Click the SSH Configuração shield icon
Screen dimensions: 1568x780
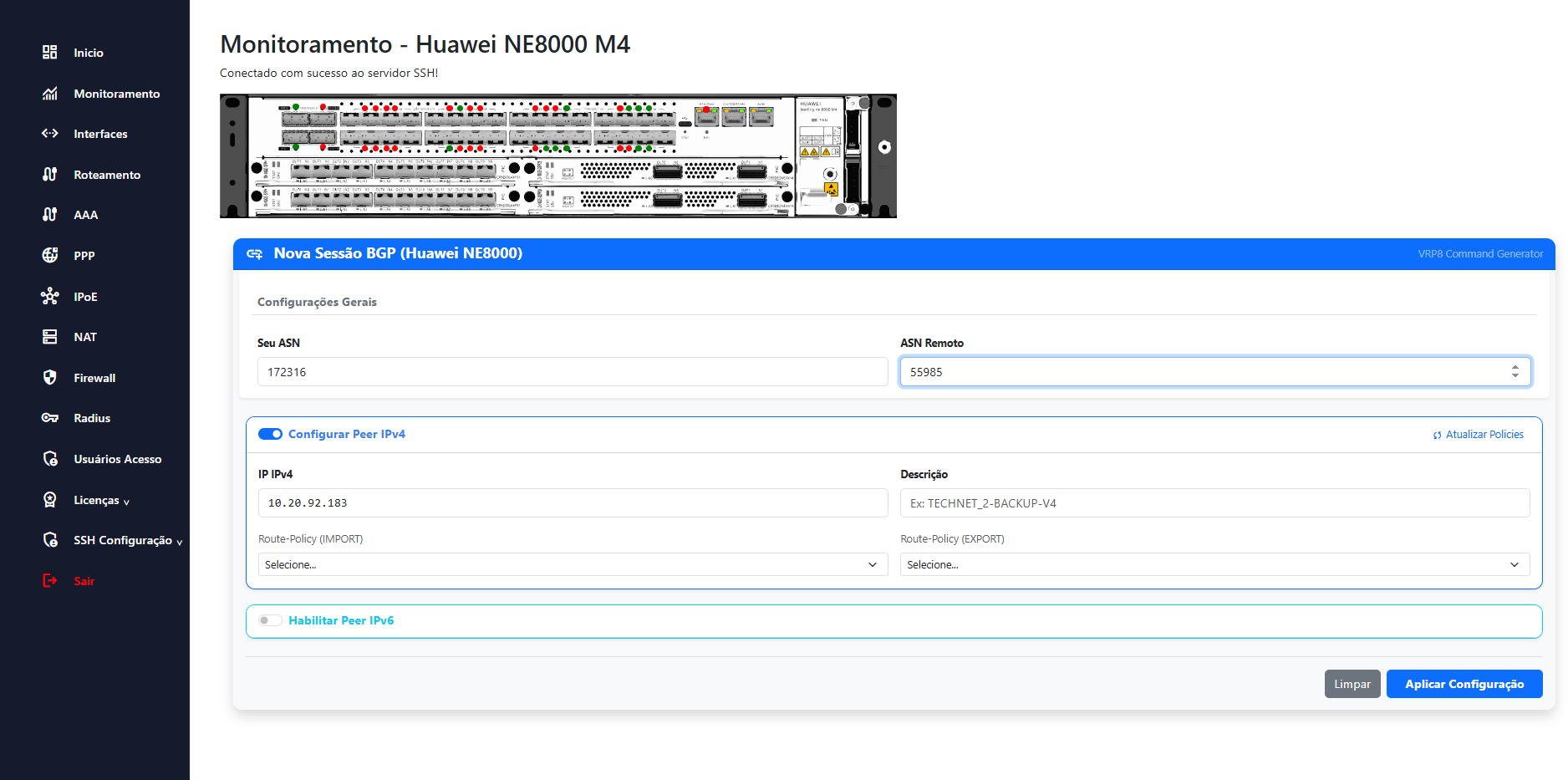tap(50, 540)
